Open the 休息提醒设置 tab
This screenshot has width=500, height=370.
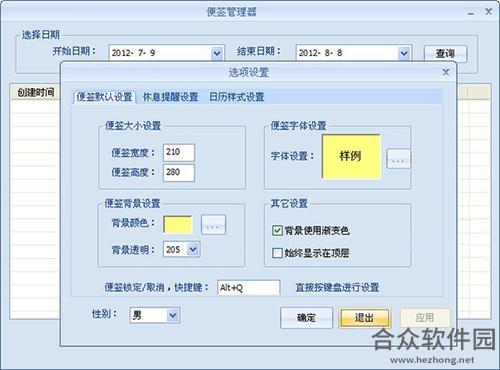click(x=170, y=97)
